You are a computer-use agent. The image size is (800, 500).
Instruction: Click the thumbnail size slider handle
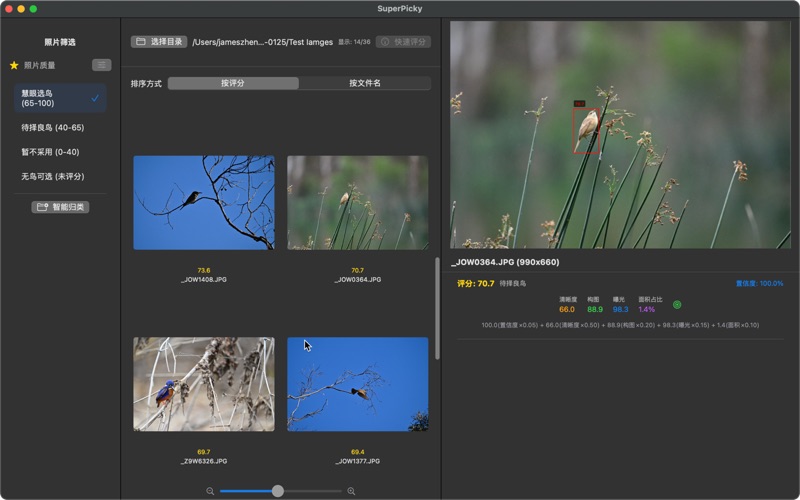277,491
